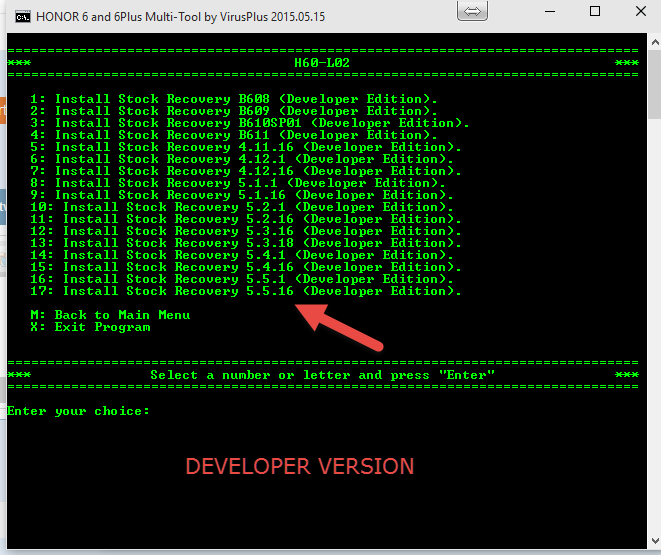Click 'Select a number or letter' instruction text
Viewport: 661px width, 555px height.
click(x=322, y=375)
